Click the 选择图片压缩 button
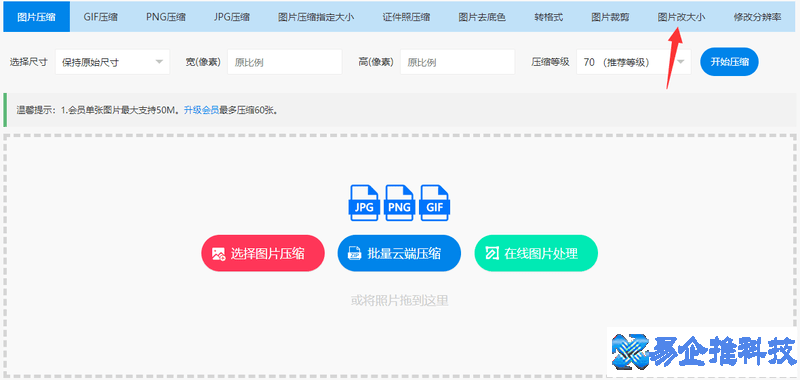 [x=263, y=253]
